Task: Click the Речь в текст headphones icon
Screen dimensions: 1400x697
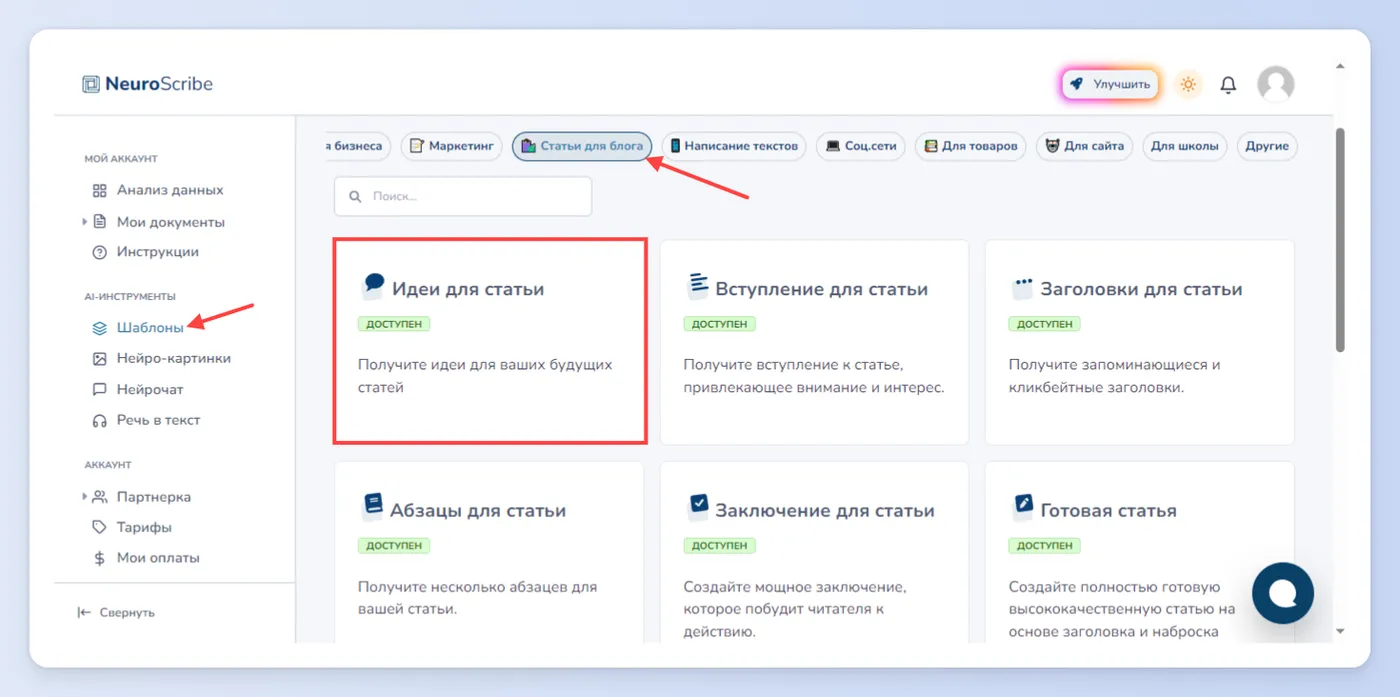Action: (99, 420)
